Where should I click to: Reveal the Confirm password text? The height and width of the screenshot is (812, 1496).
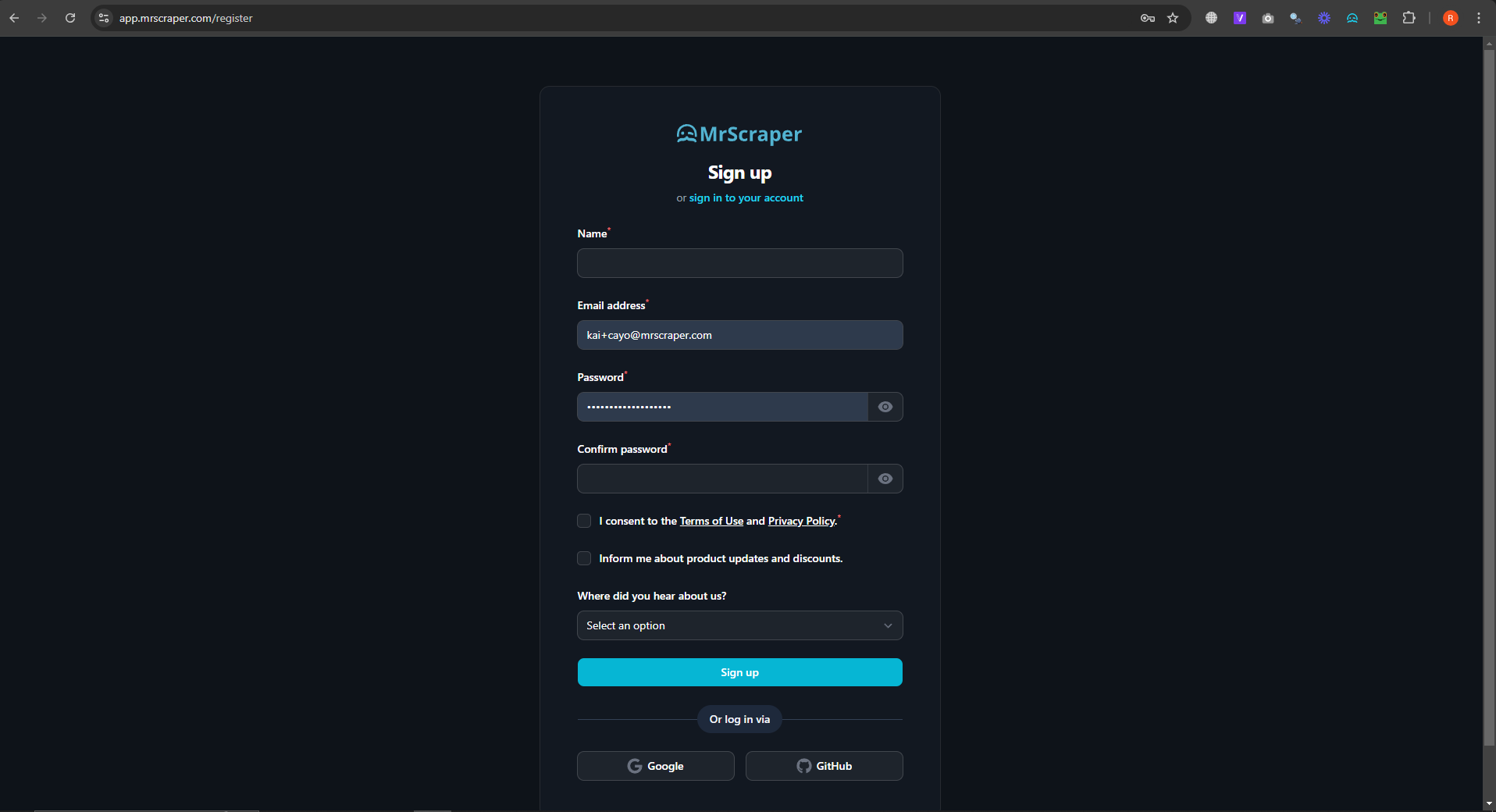pos(885,479)
